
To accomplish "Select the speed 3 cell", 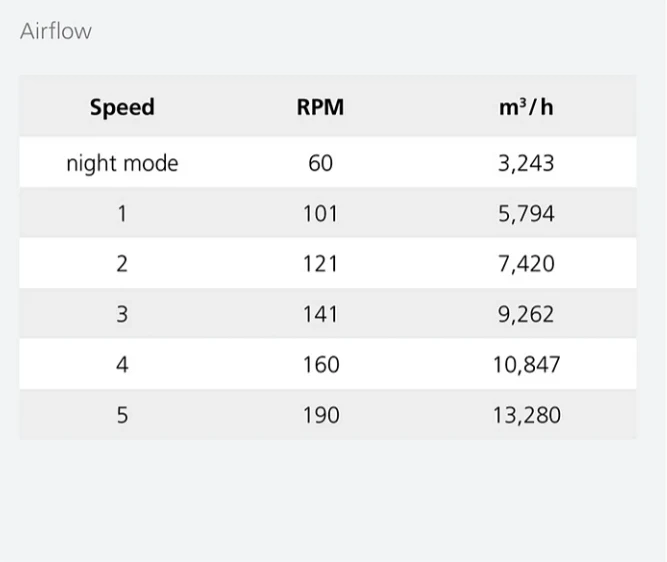I will (x=122, y=314).
